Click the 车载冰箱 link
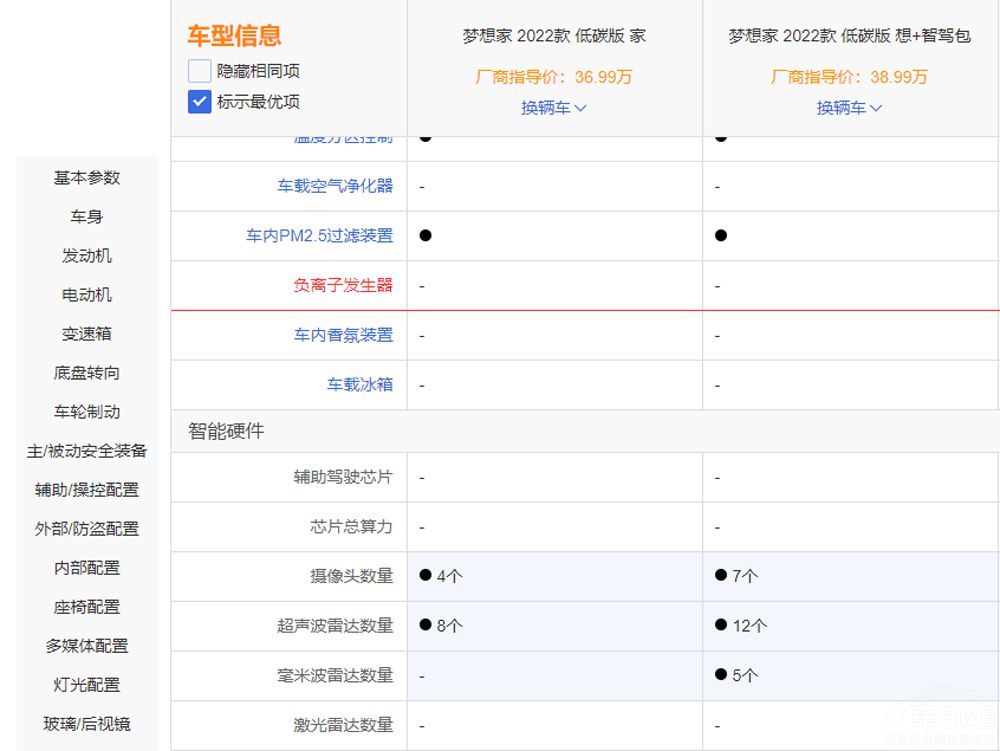1000x751 pixels. [x=359, y=384]
